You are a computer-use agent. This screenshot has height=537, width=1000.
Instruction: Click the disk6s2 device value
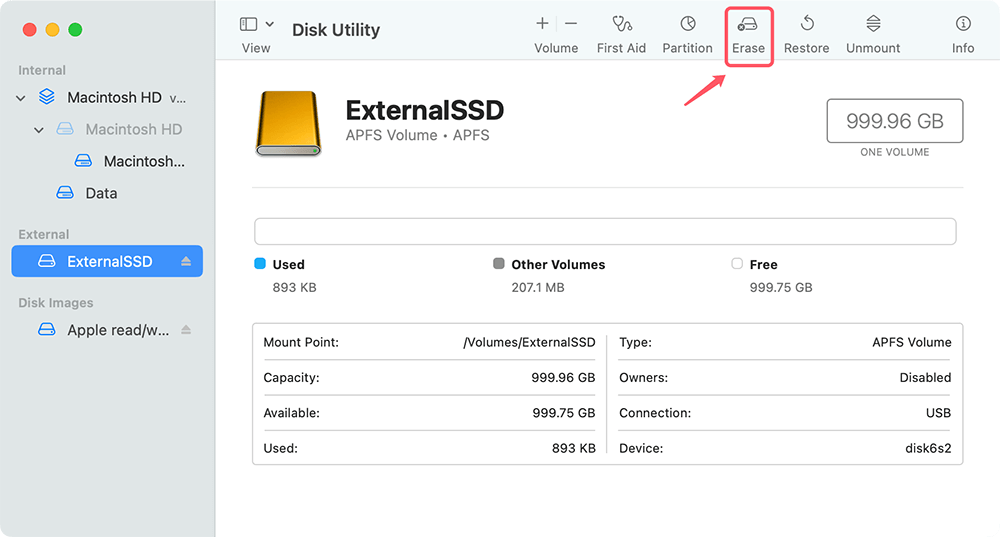click(928, 448)
